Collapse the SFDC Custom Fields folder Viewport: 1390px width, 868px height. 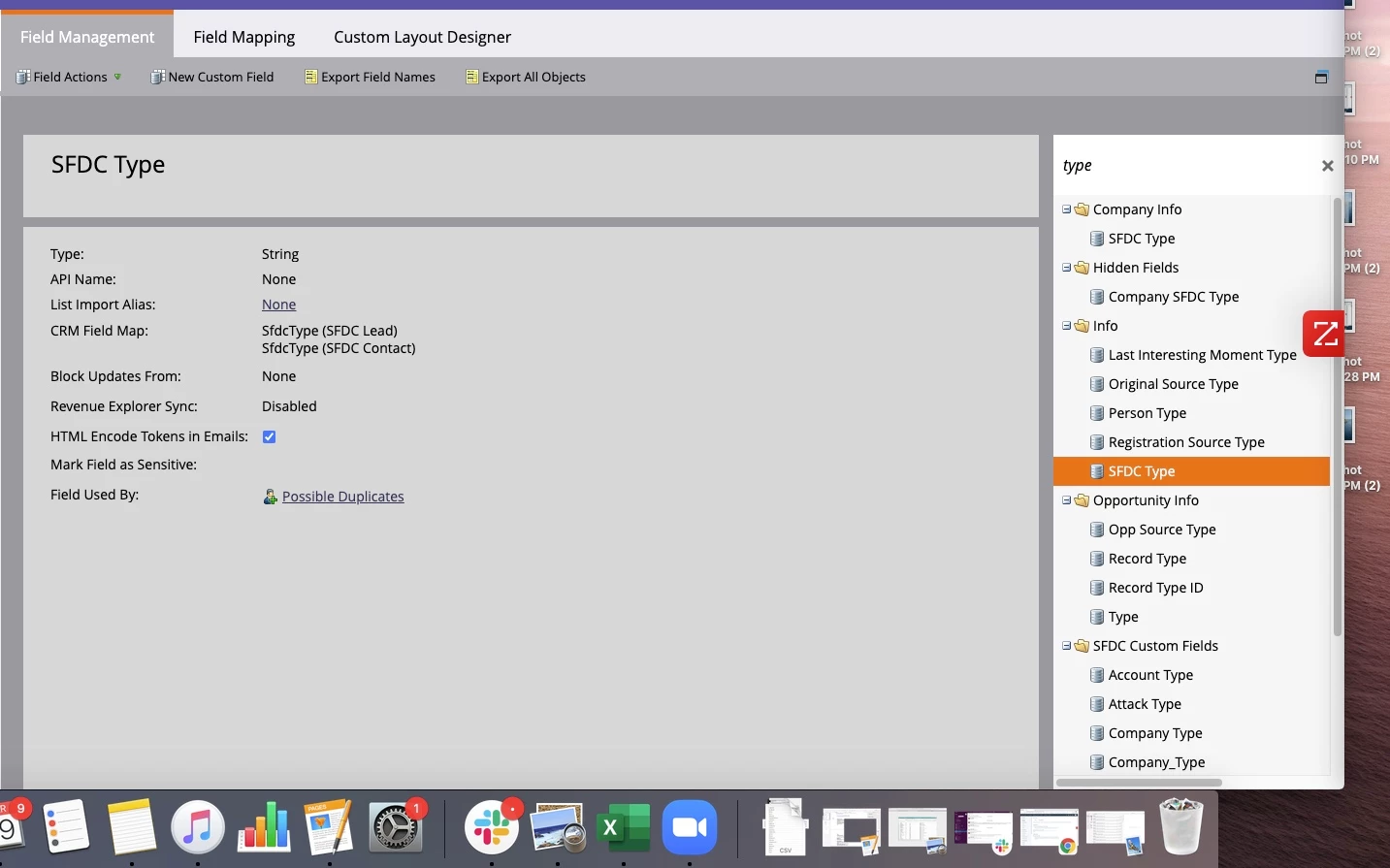click(x=1066, y=646)
